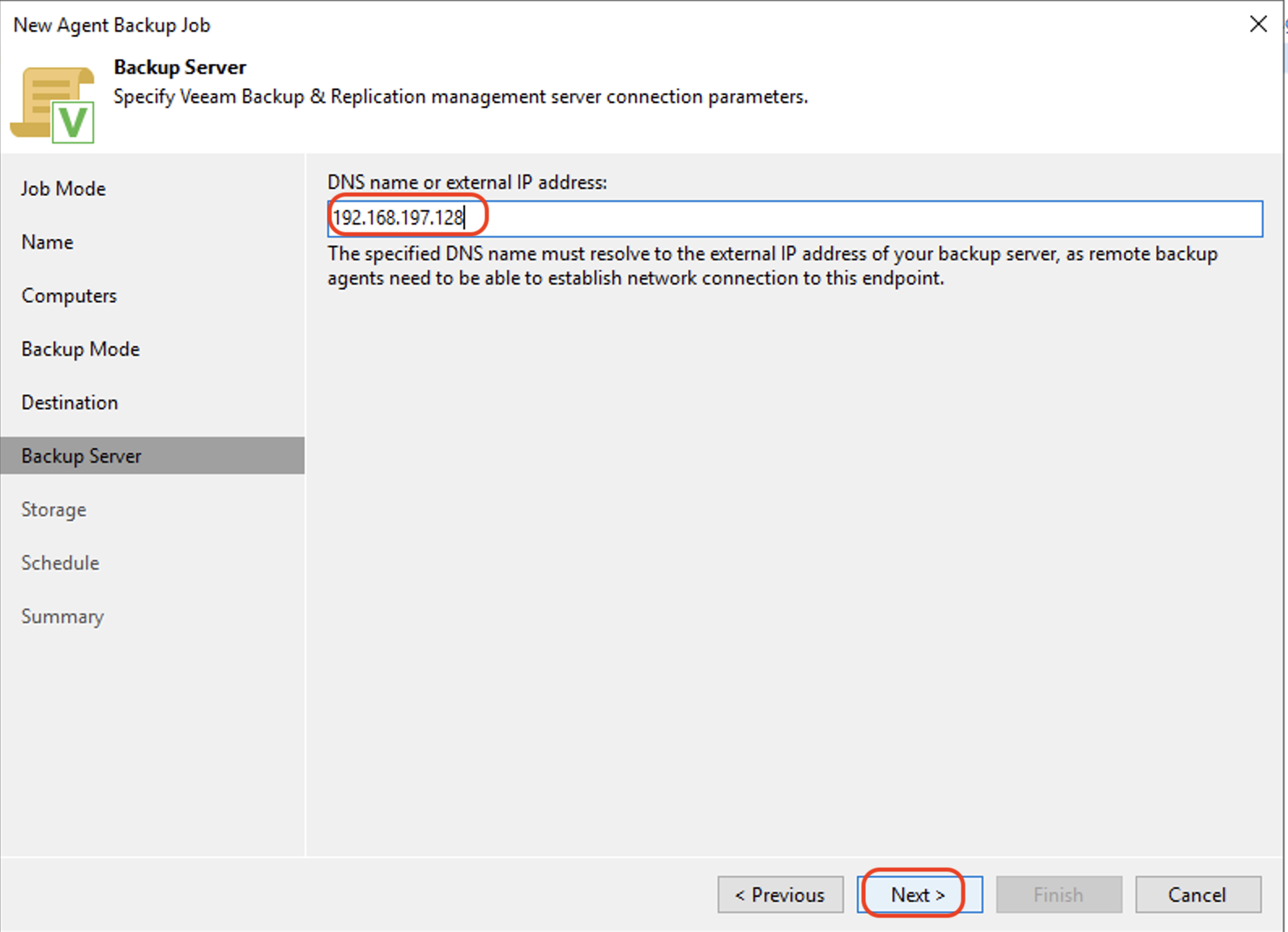Close the New Agent Backup Job dialog

(1258, 24)
